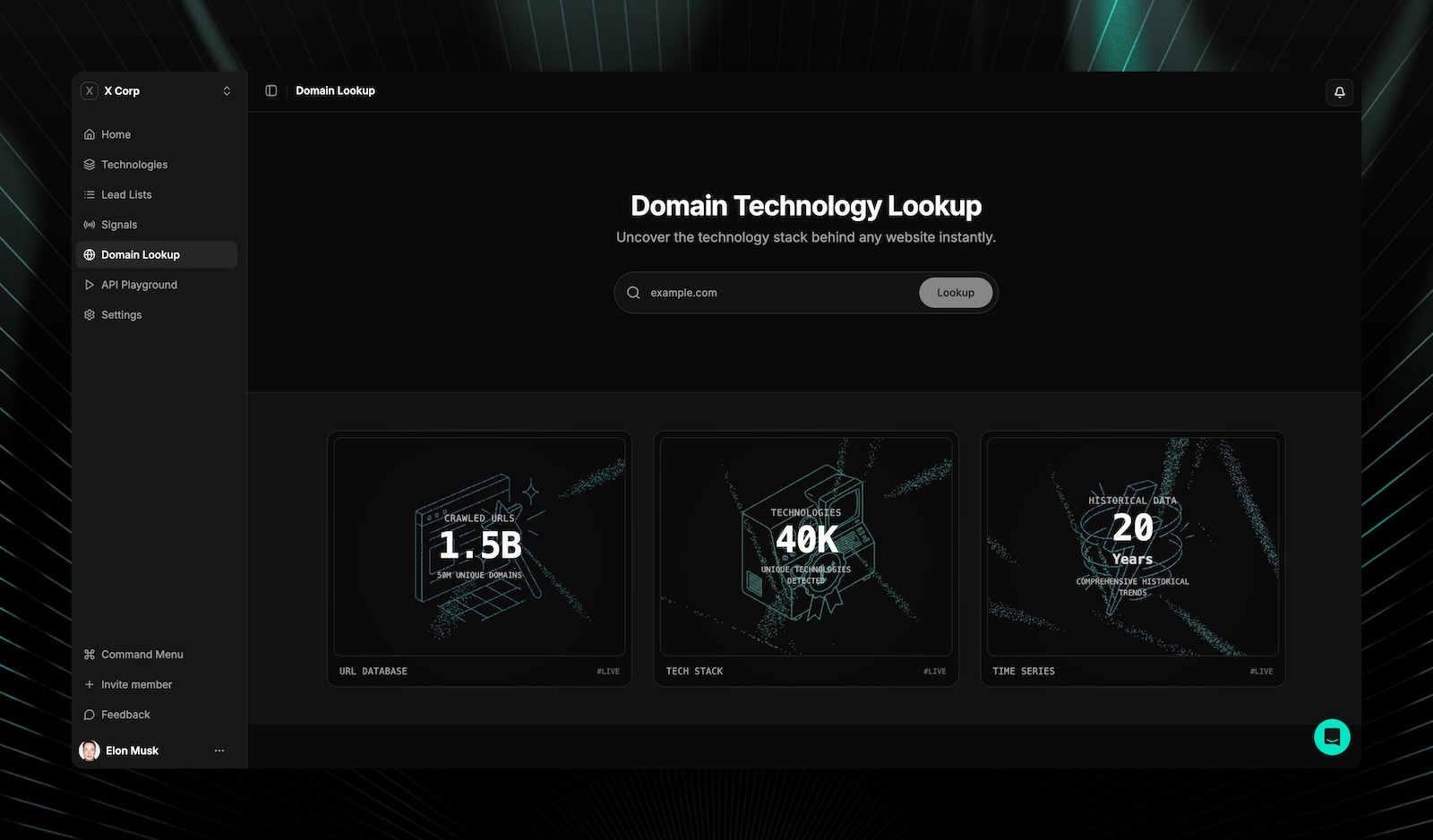Select the Domain Lookup breadcrumb label
This screenshot has width=1433, height=840.
[x=335, y=90]
